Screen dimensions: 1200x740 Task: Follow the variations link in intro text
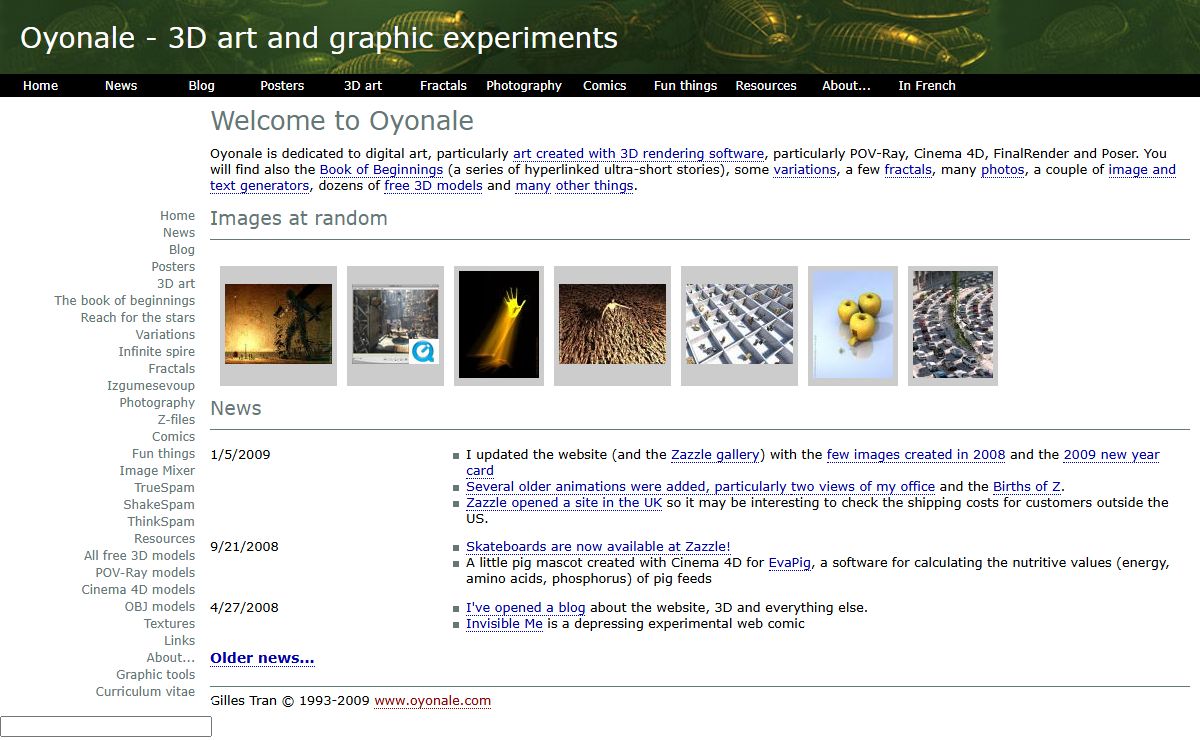point(805,170)
